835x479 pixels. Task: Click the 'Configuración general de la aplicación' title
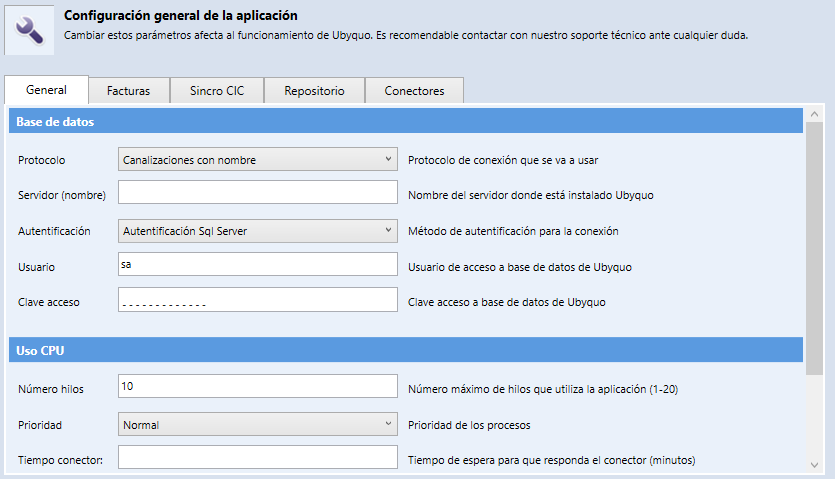[181, 15]
